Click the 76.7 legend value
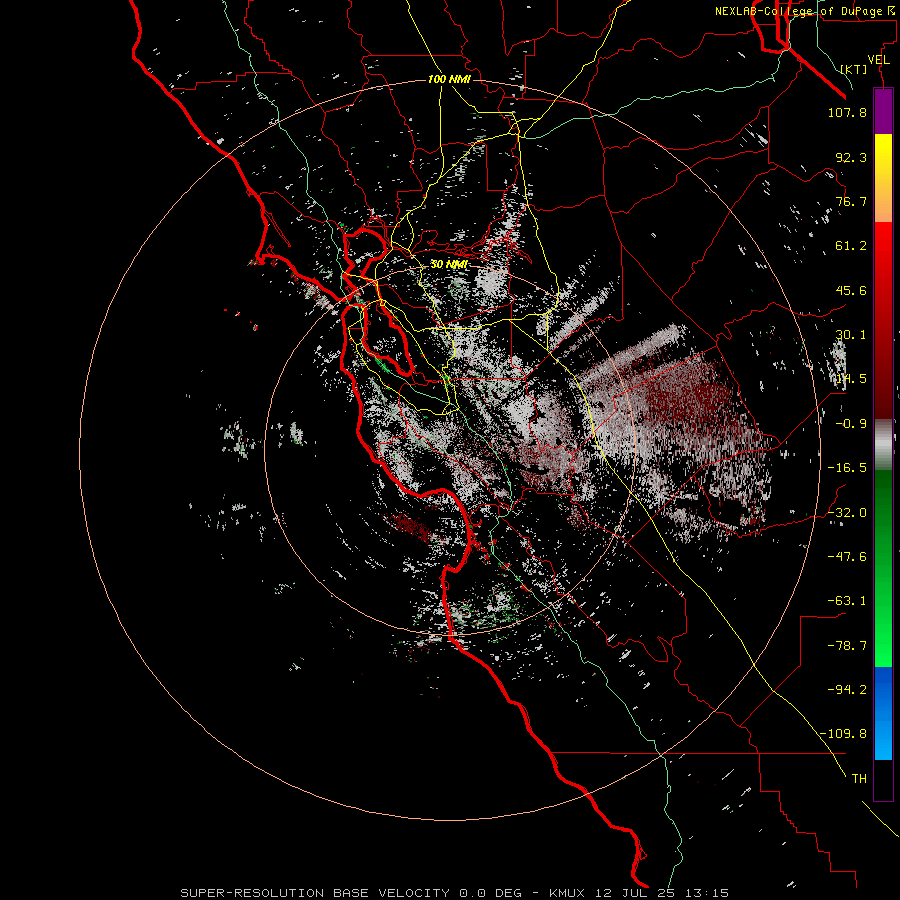This screenshot has width=900, height=900. [851, 201]
